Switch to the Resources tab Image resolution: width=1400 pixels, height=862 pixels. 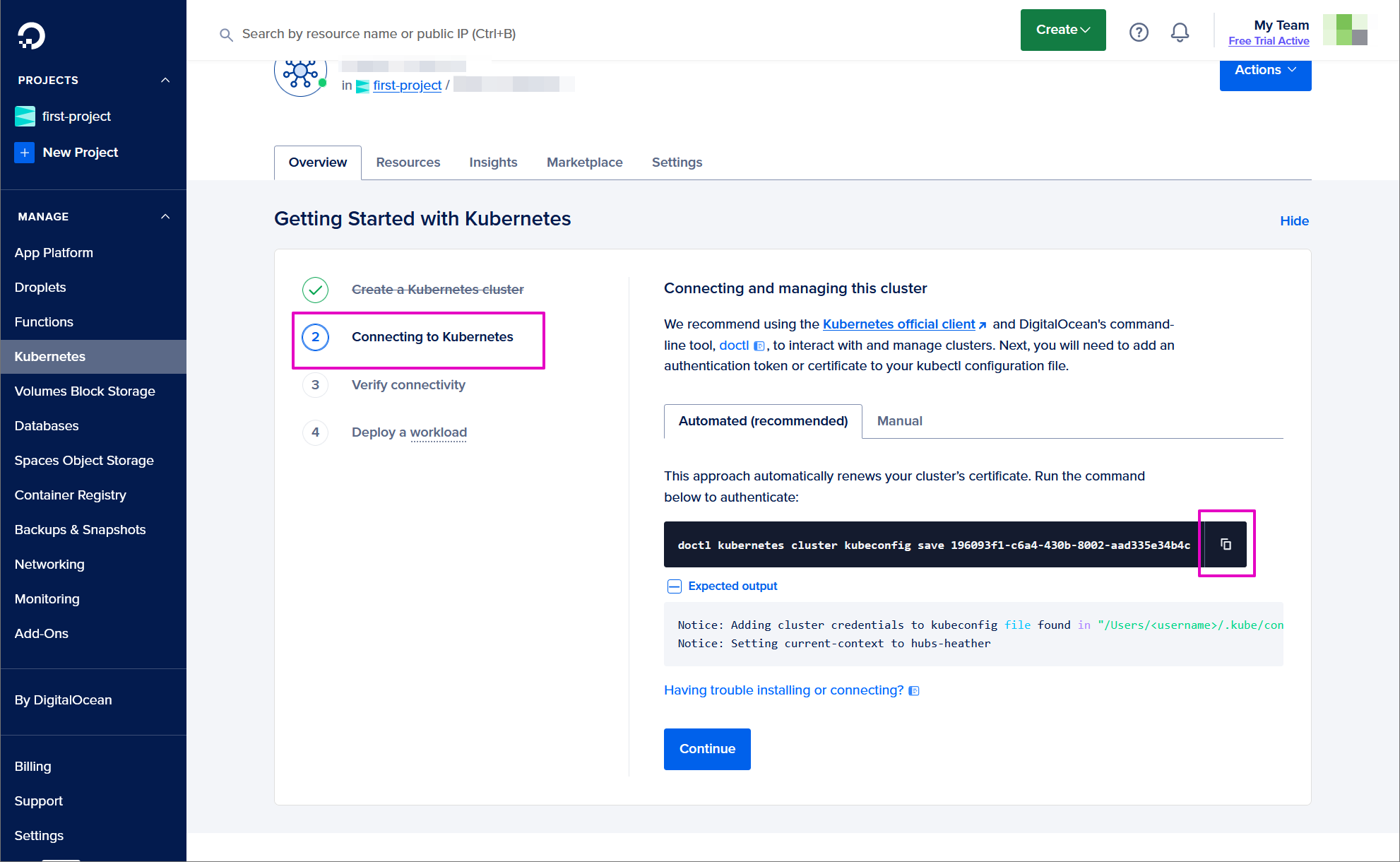coord(408,163)
